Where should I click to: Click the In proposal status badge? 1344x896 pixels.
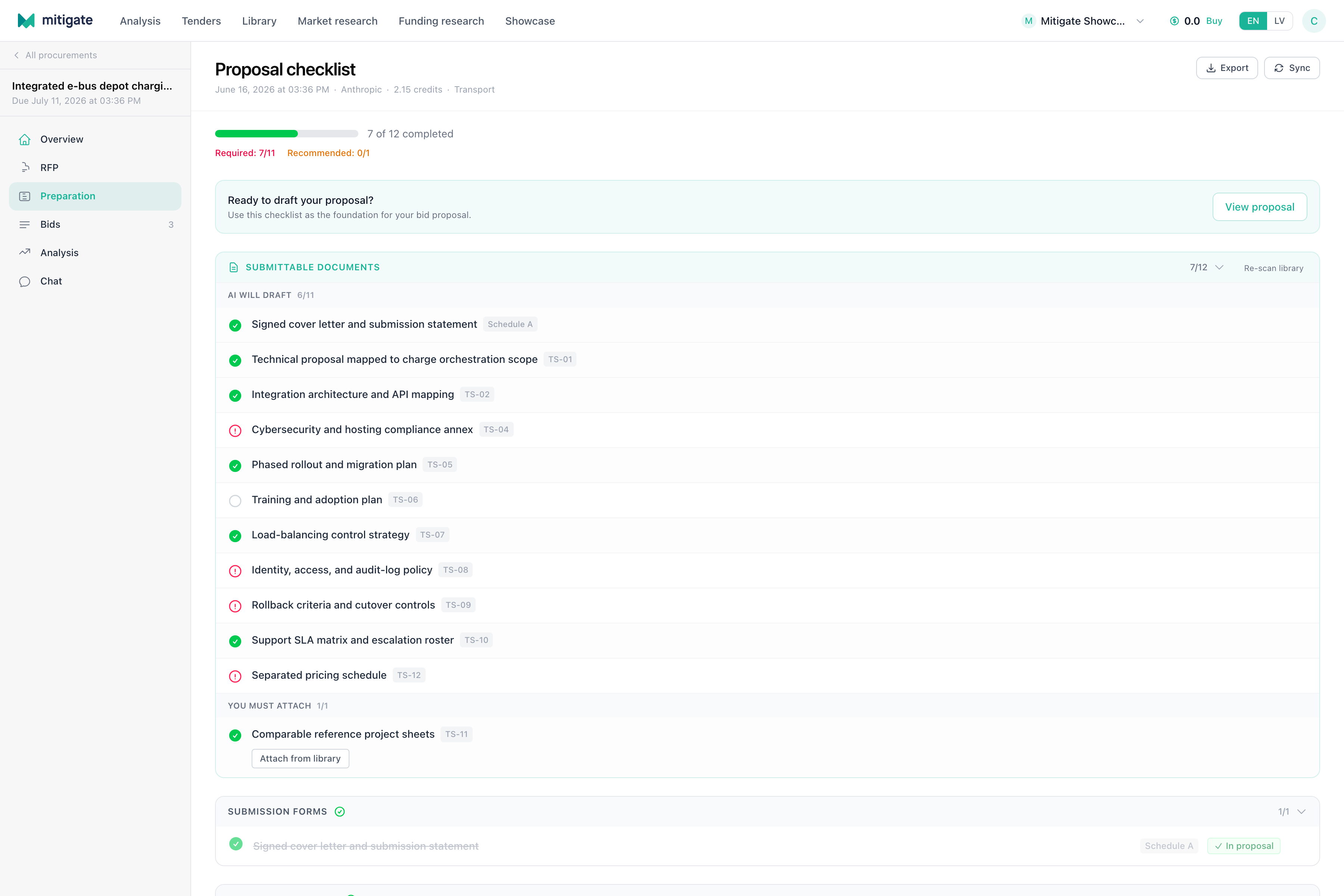pyautogui.click(x=1244, y=846)
